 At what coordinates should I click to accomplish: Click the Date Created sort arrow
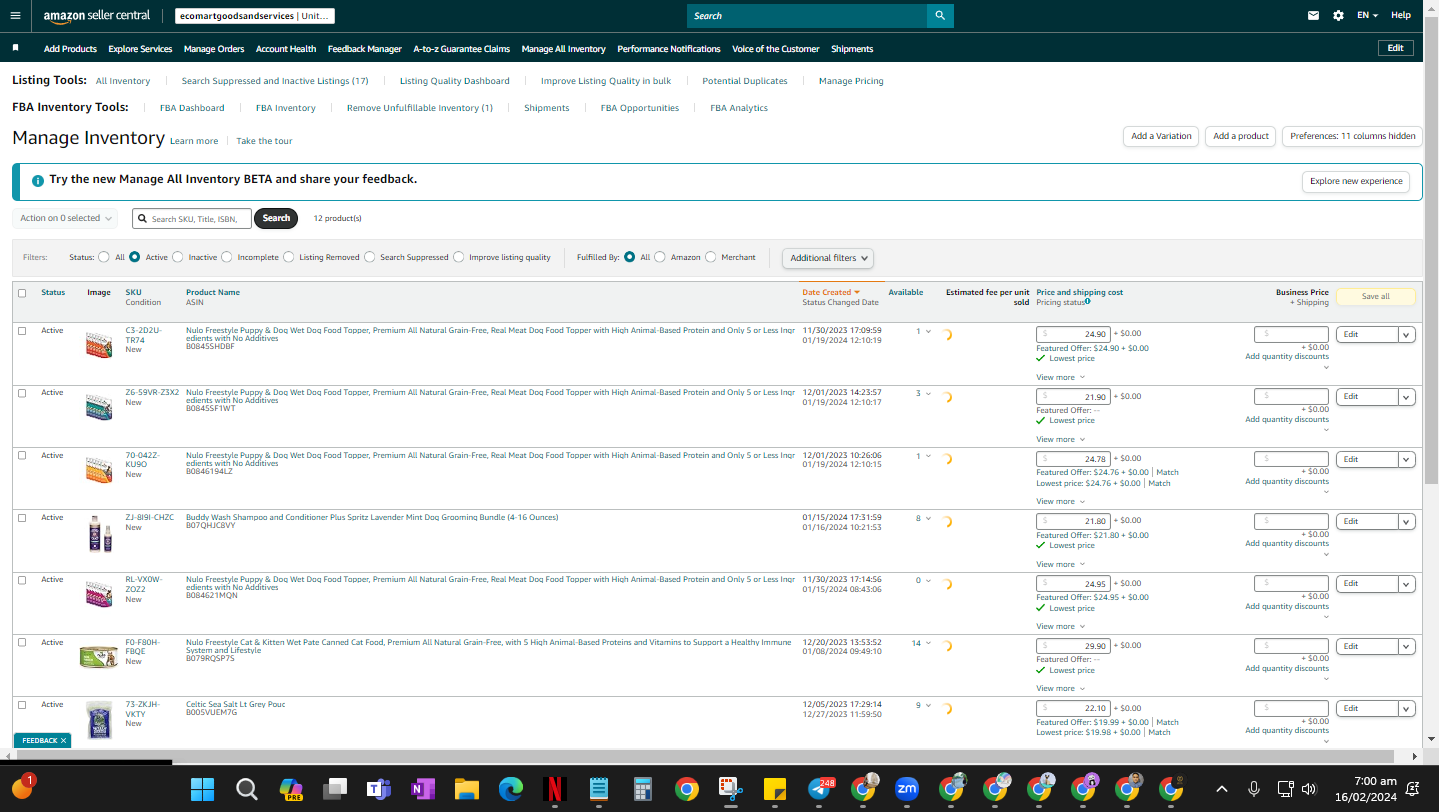857,292
